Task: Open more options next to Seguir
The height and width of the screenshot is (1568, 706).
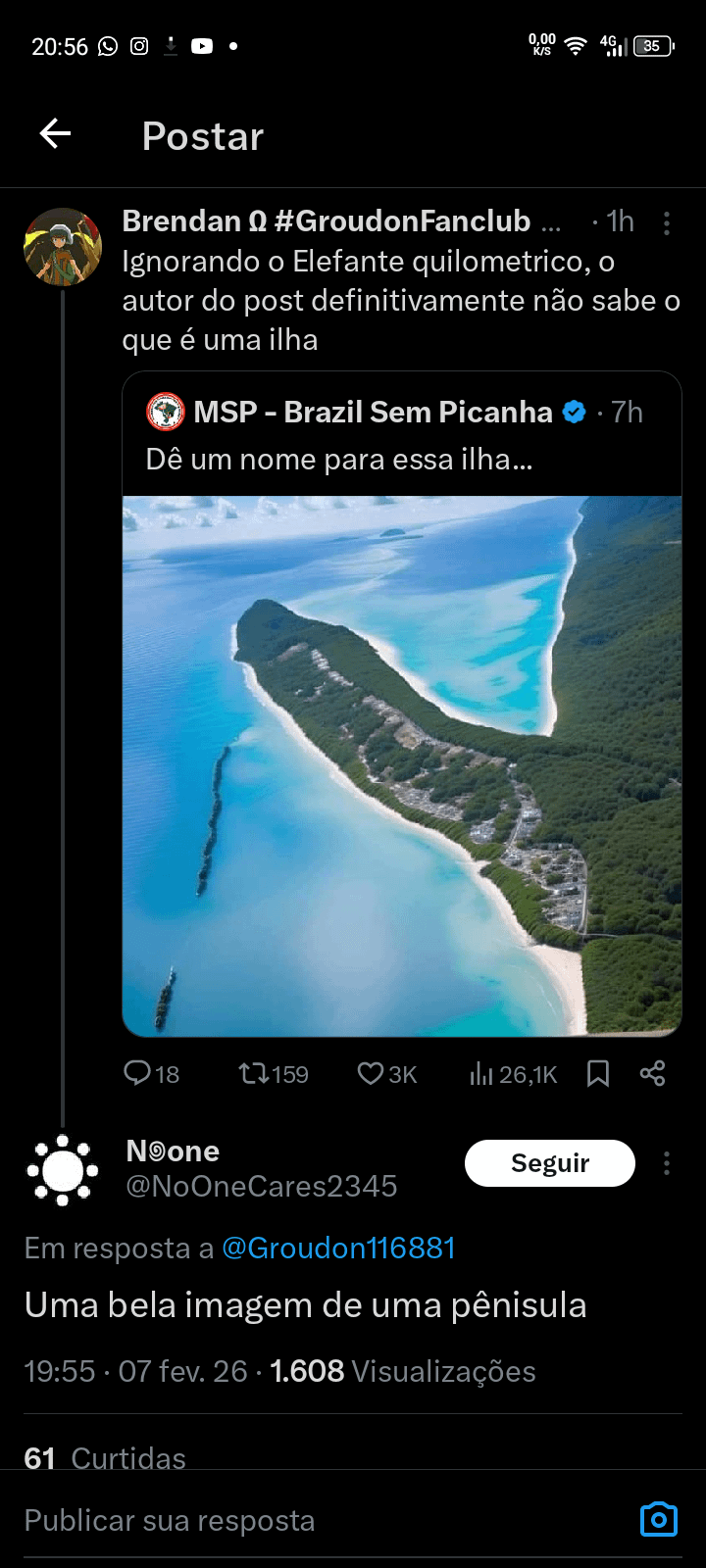Action: coord(667,1163)
